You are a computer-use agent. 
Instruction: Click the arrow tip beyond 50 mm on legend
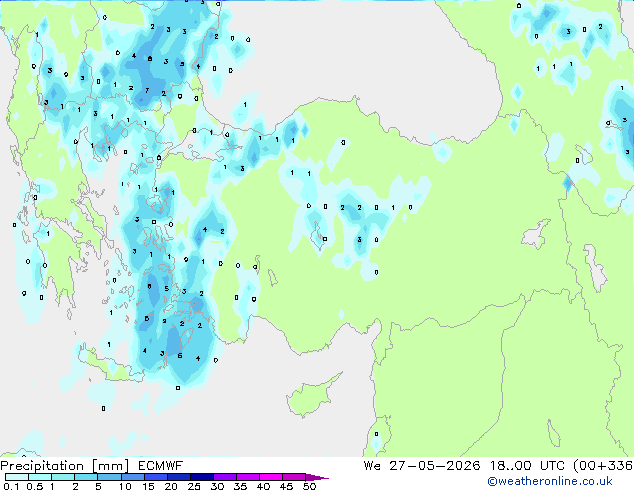[x=317, y=477]
